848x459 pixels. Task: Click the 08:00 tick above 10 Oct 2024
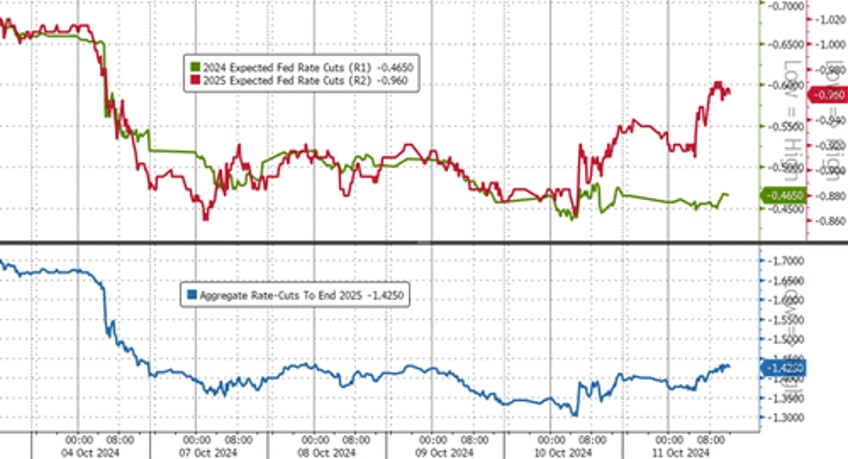point(592,440)
